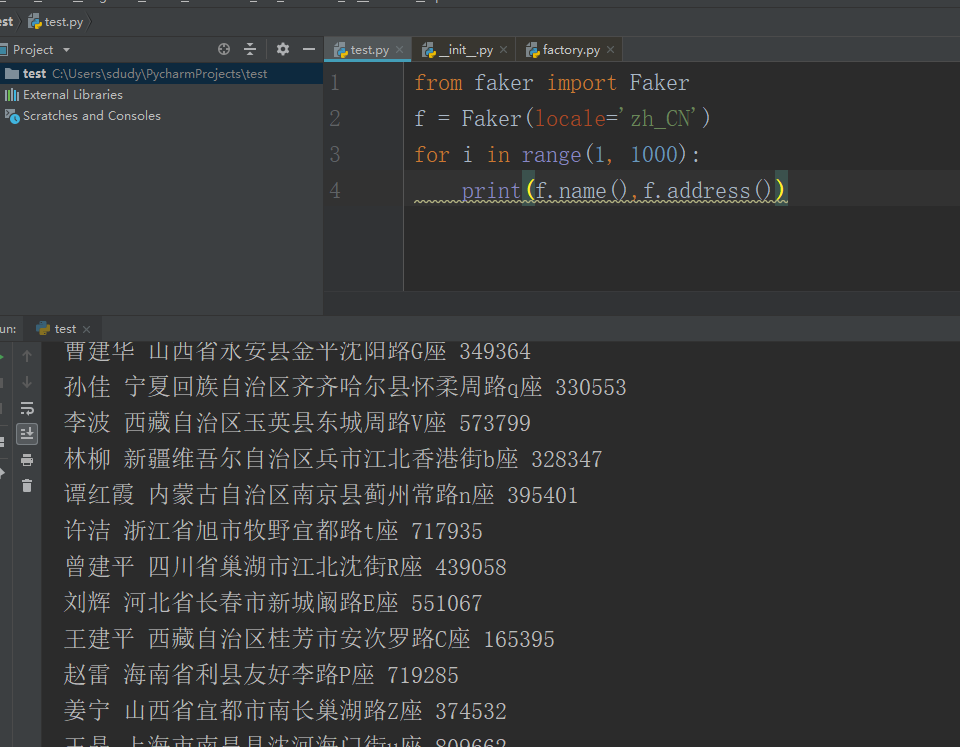
Task: Toggle soft-wrap in the run console
Action: (x=27, y=408)
